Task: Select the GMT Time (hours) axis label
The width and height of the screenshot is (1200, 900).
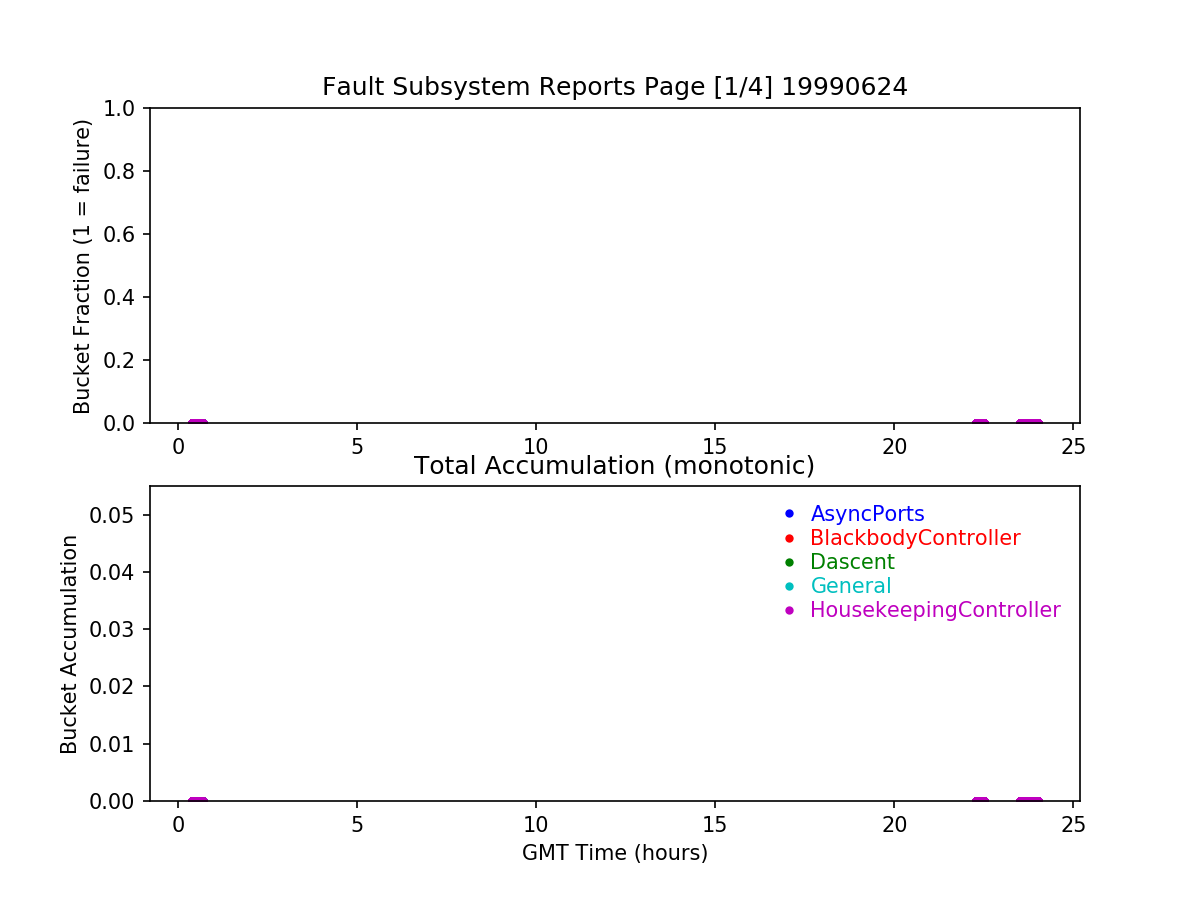Action: pyautogui.click(x=614, y=853)
